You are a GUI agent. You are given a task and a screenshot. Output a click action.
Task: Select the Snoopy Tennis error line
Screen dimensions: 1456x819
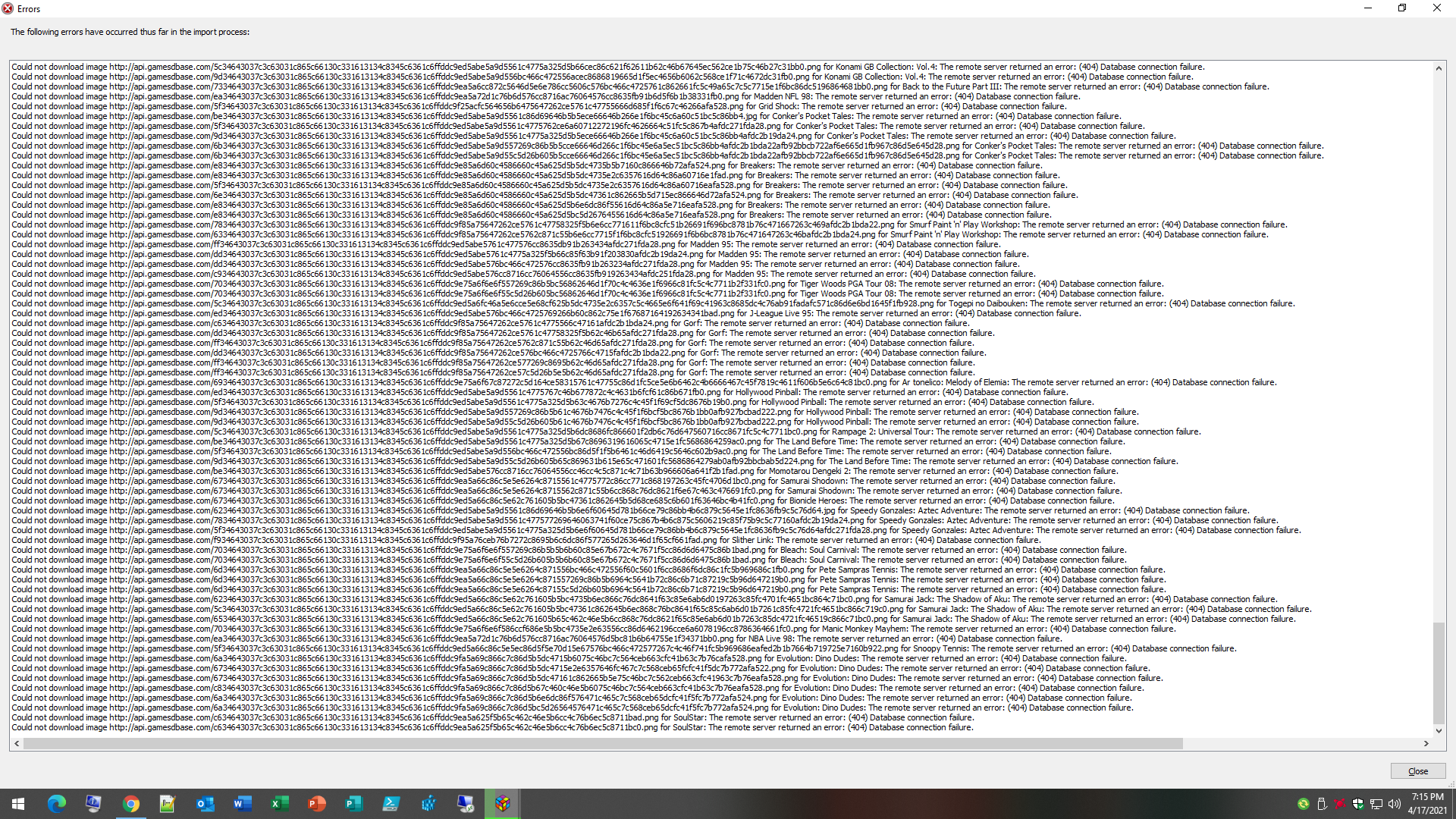click(624, 648)
